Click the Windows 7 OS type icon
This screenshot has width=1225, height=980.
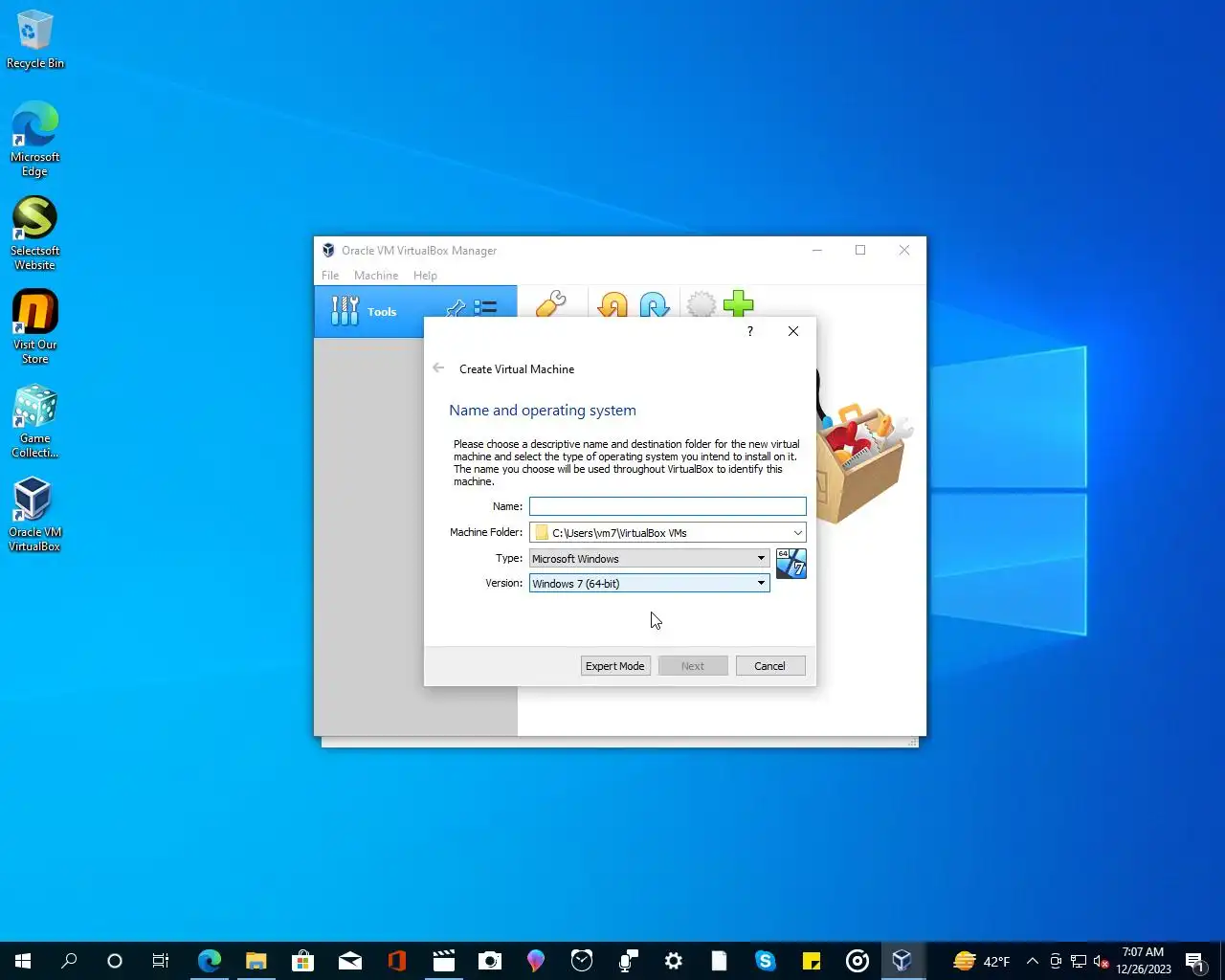791,564
